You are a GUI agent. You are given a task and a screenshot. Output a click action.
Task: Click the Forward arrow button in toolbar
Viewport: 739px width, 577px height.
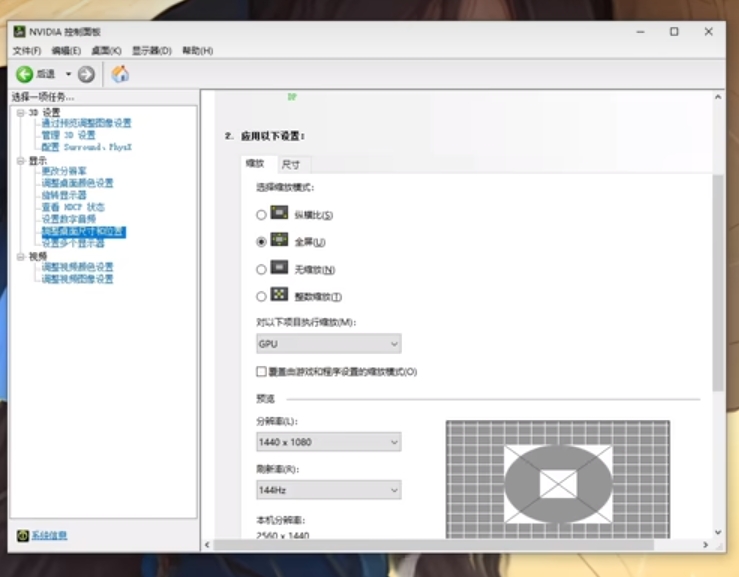[86, 74]
